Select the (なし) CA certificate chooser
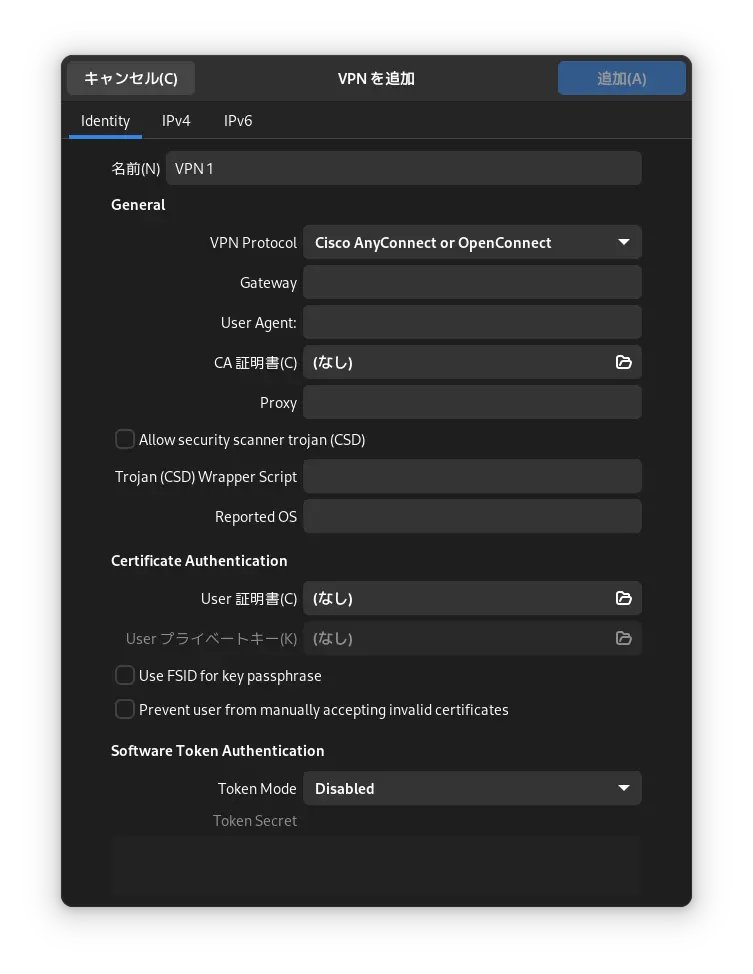This screenshot has height=974, width=753. point(472,362)
